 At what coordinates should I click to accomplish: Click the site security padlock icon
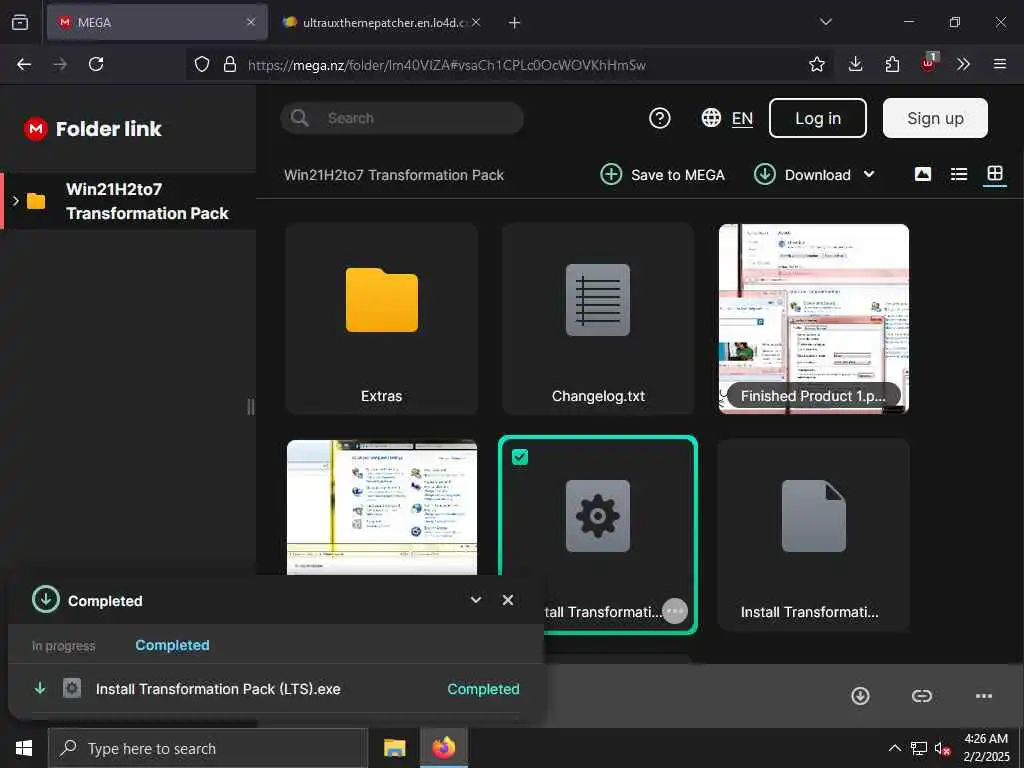pos(229,64)
